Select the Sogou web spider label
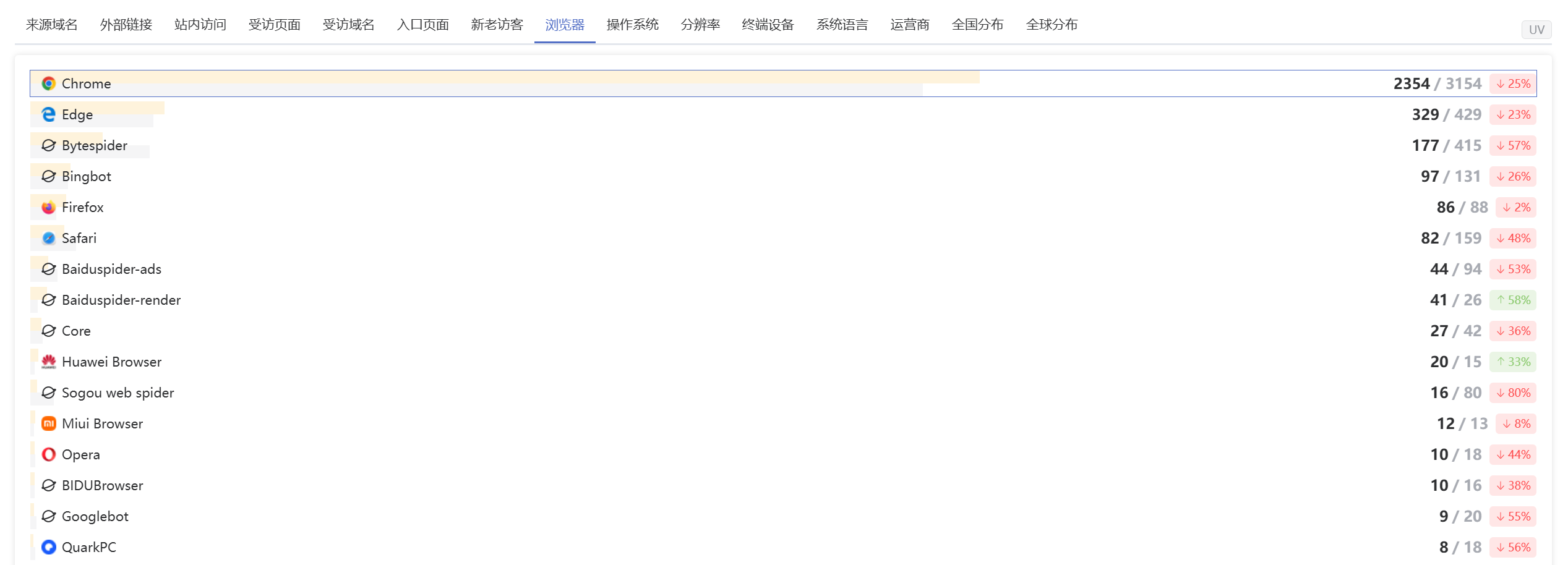 118,393
